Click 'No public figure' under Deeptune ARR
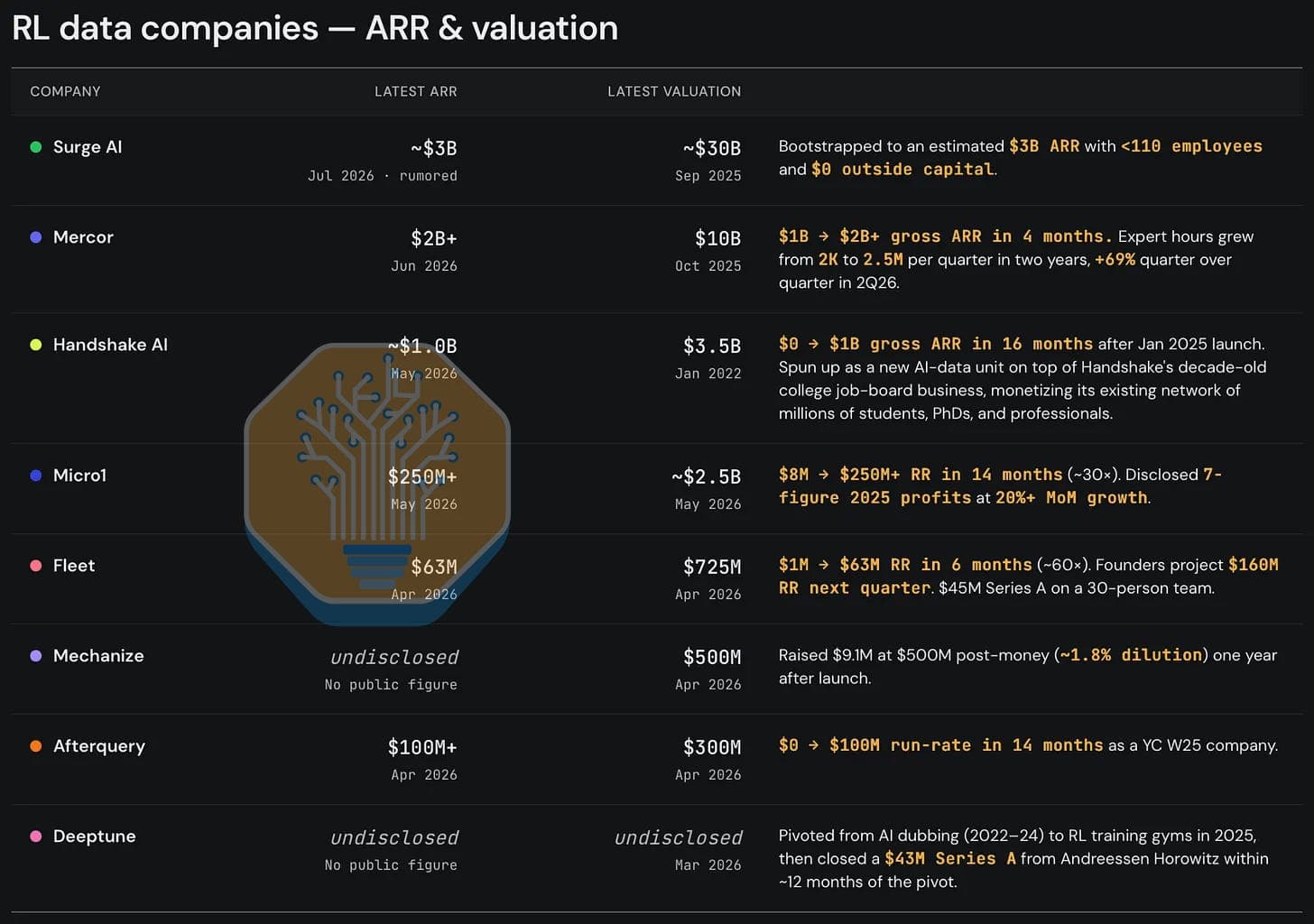The height and width of the screenshot is (924, 1314). click(391, 865)
